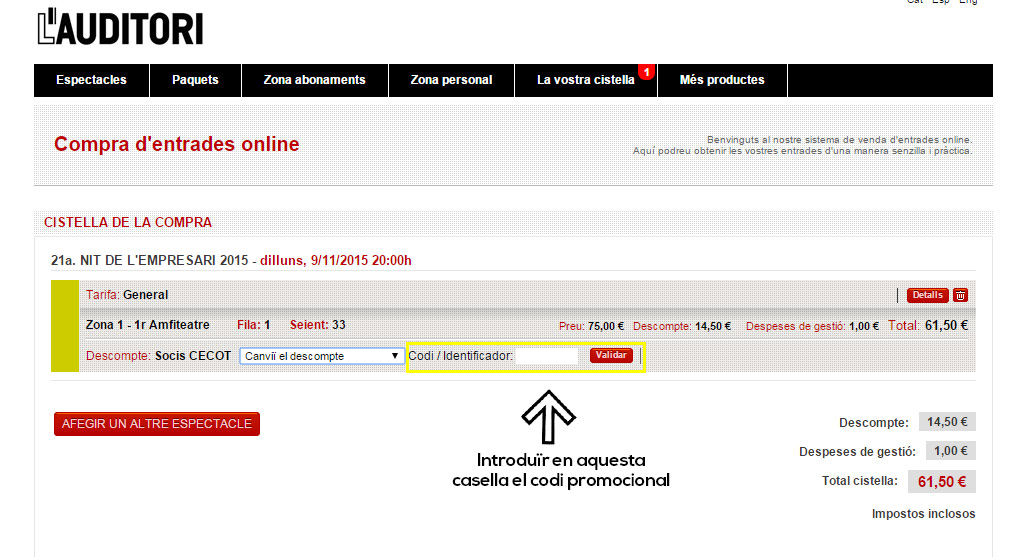Click Afegir un altre espectacle
This screenshot has width=1017, height=557.
(x=157, y=424)
